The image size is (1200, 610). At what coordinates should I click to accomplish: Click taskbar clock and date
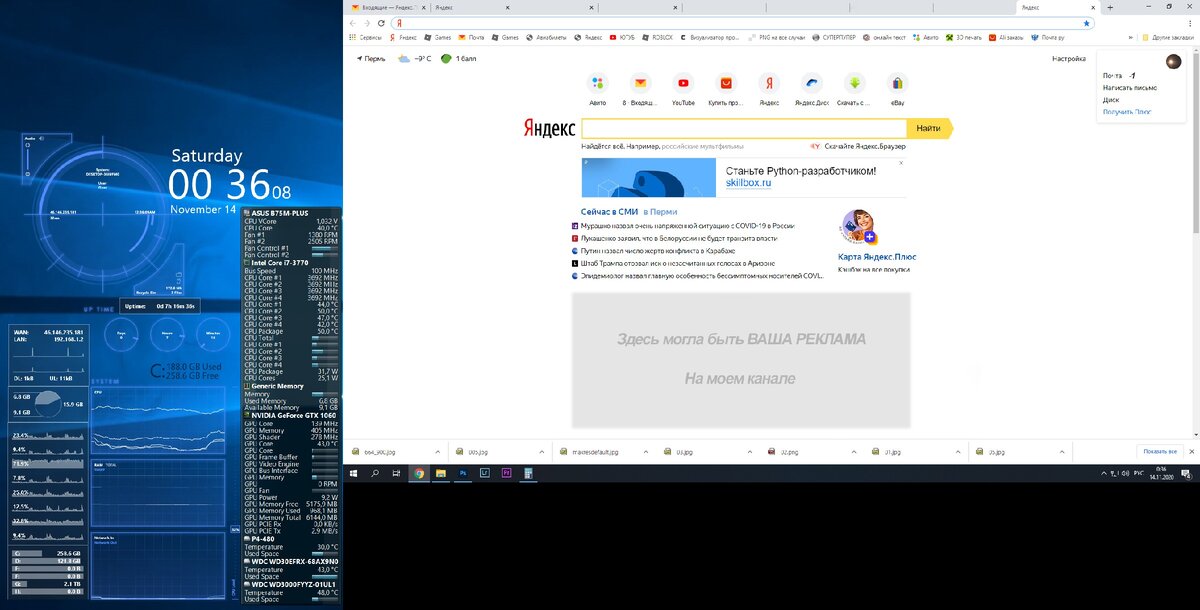[1160, 473]
